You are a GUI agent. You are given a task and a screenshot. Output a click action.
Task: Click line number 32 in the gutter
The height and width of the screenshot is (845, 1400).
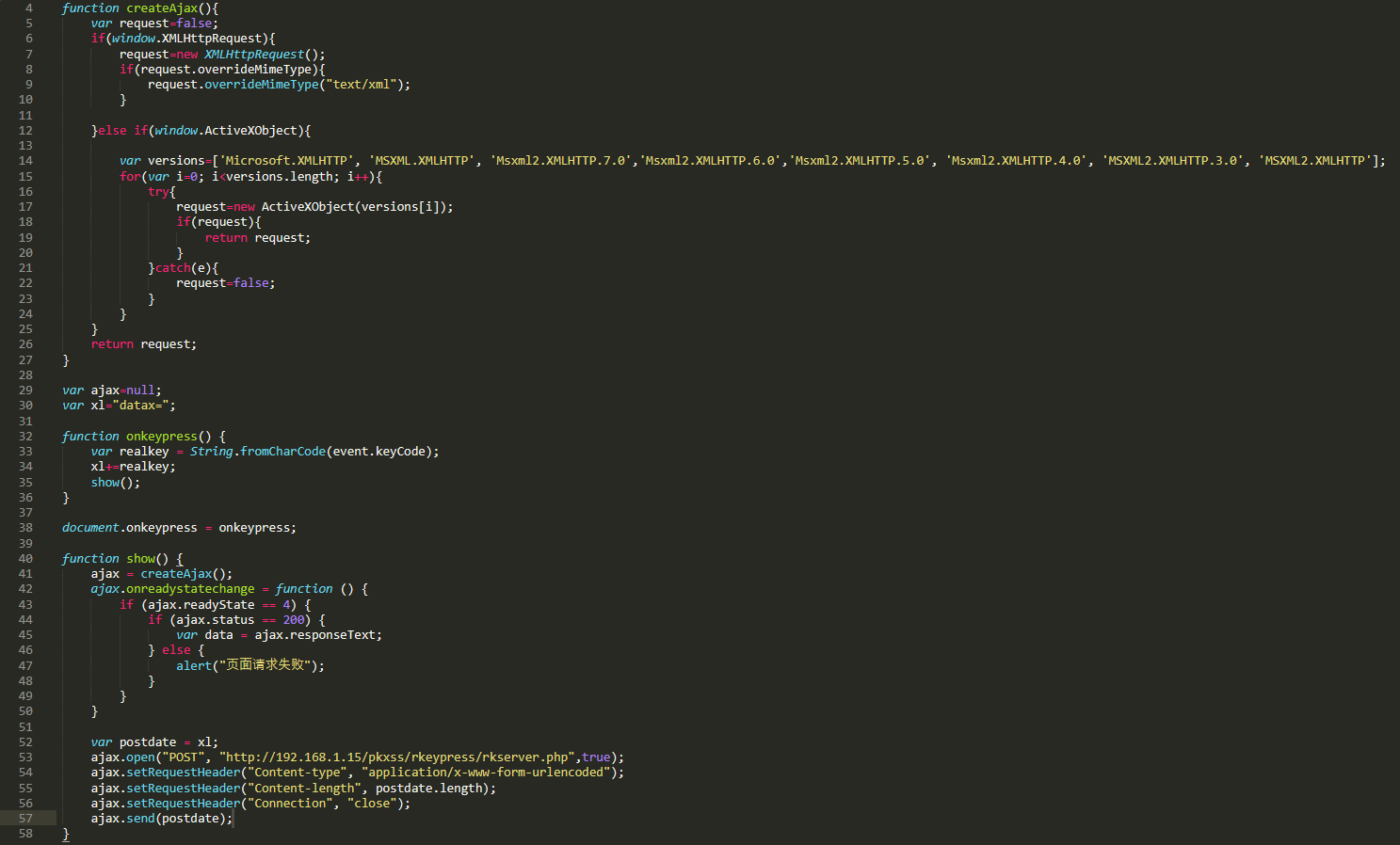point(25,437)
